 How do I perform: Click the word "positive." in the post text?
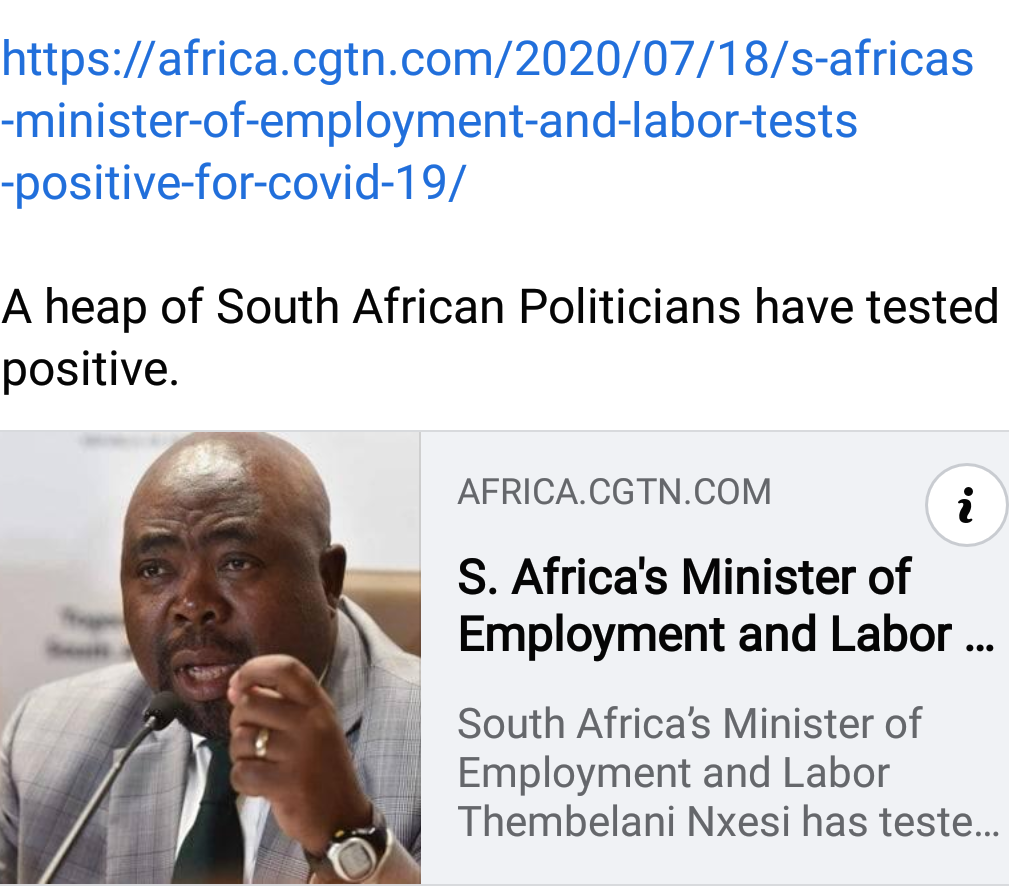90,369
